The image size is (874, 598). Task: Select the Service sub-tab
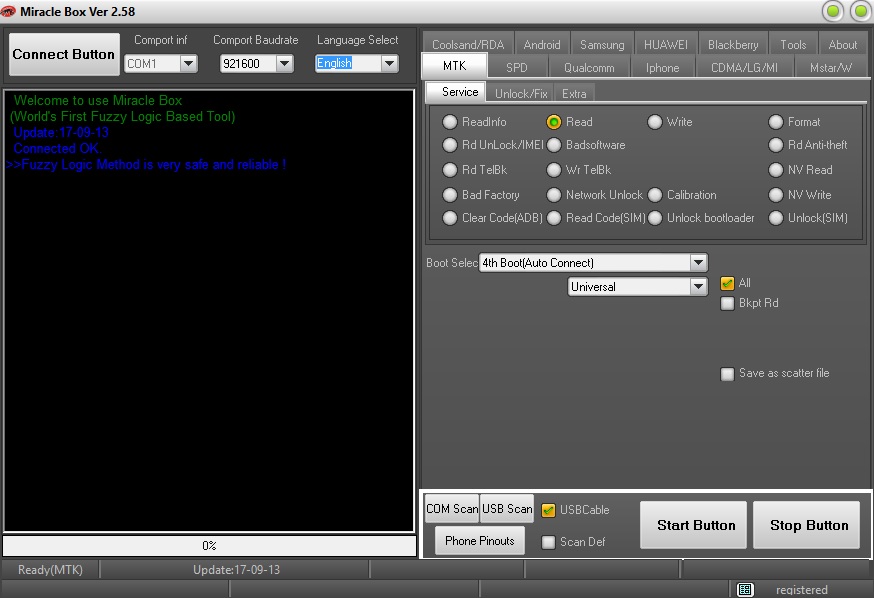(x=456, y=92)
